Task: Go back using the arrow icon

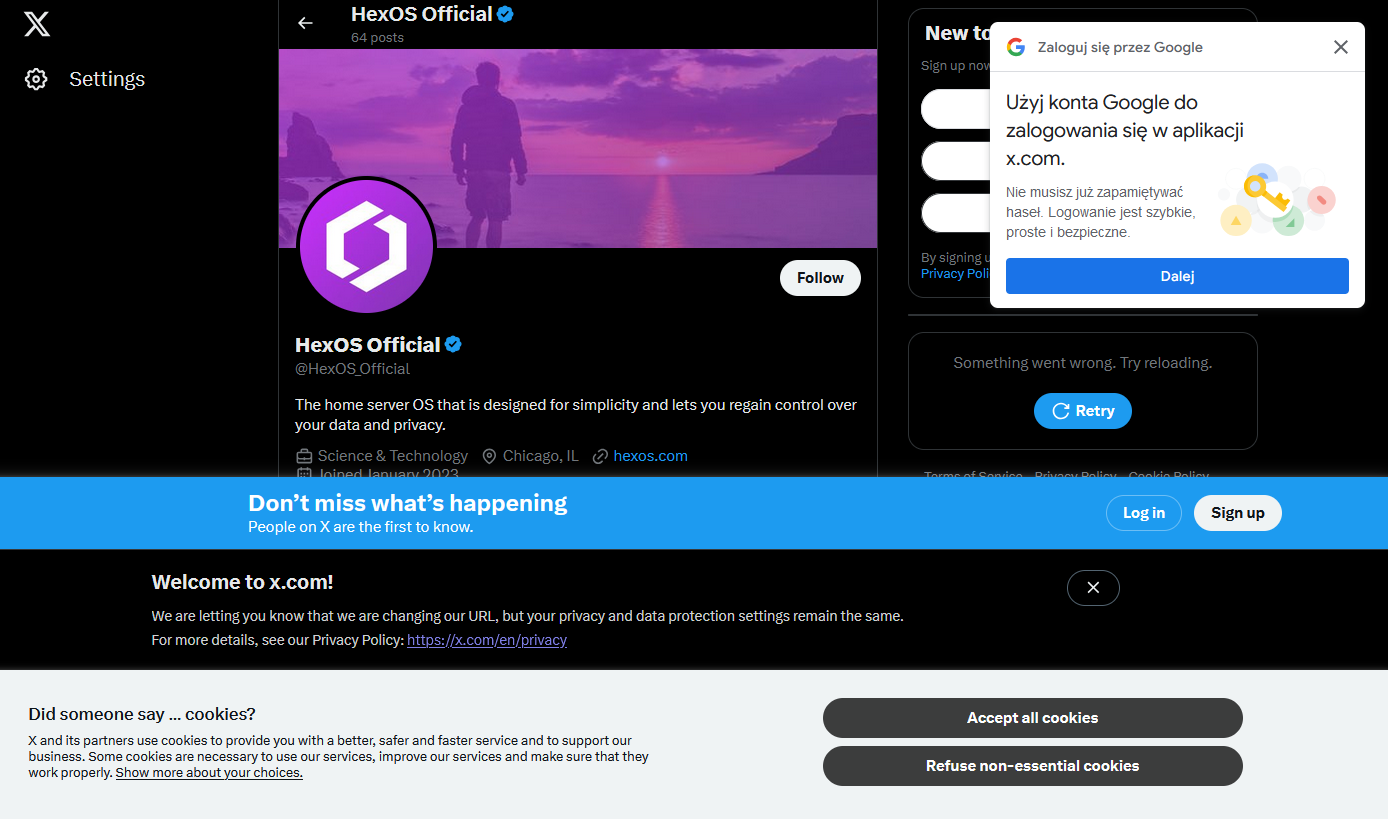Action: tap(305, 23)
